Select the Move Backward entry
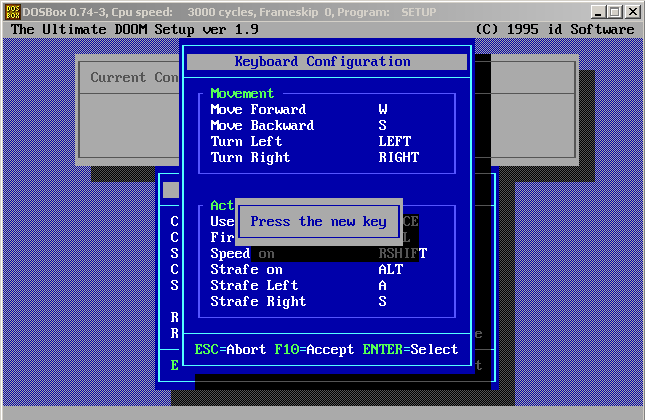This screenshot has width=645, height=420. click(x=262, y=125)
